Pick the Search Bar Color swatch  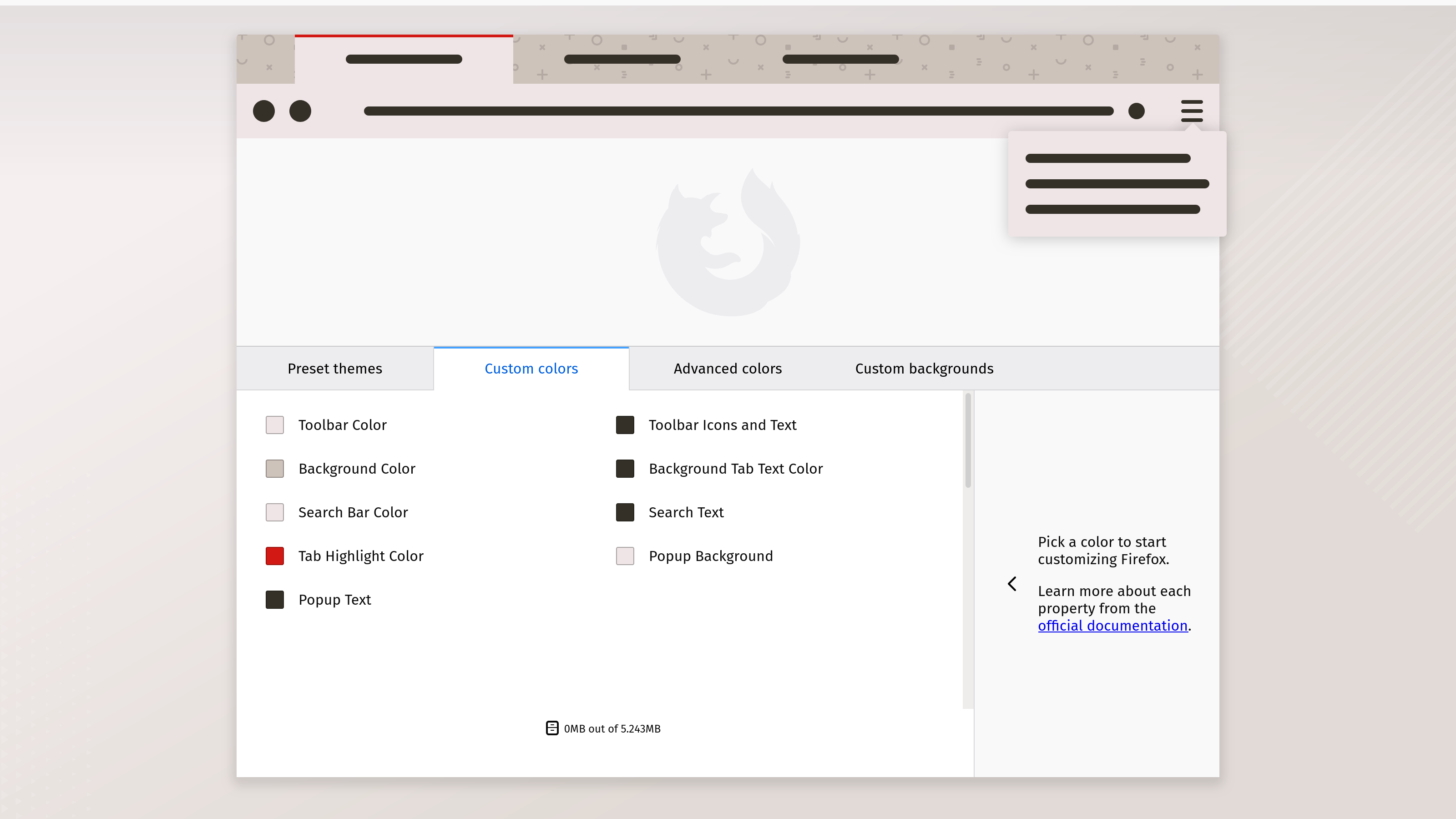[275, 512]
